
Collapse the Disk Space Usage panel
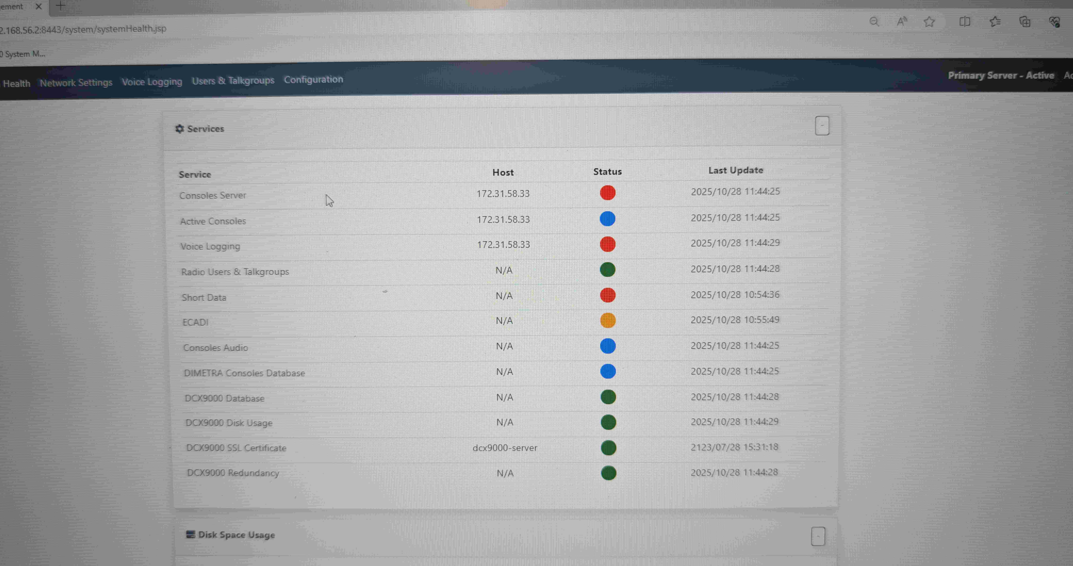(818, 537)
